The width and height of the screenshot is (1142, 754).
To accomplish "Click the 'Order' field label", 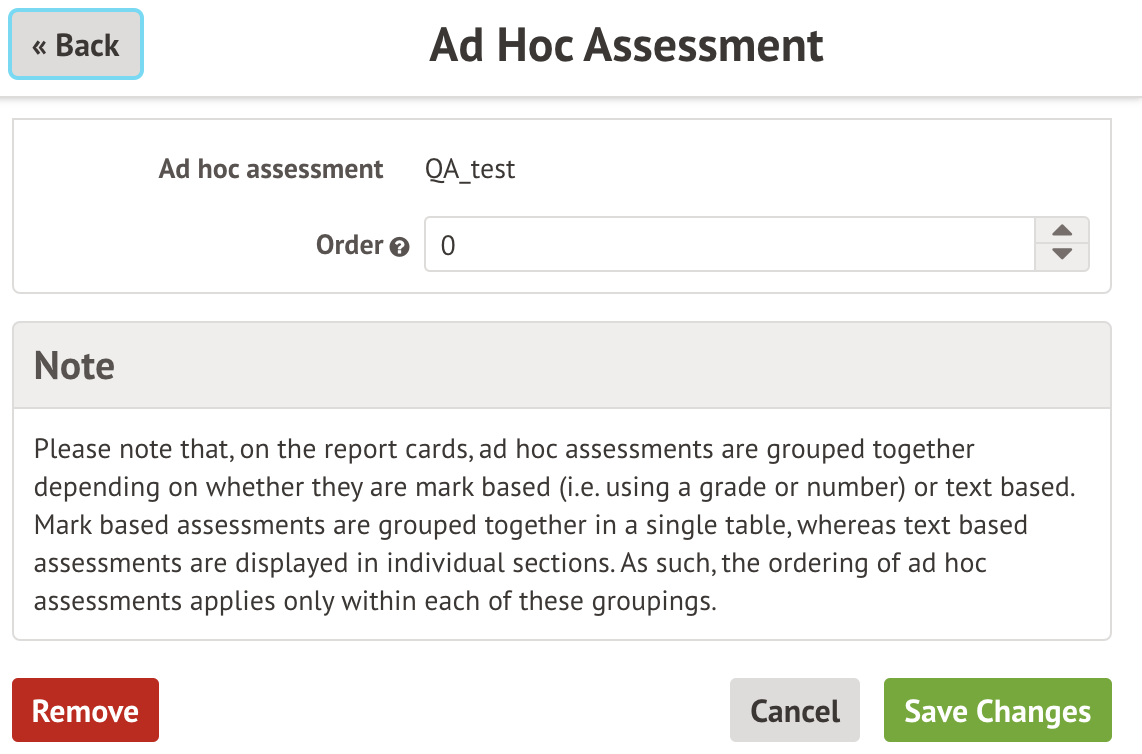I will 349,245.
